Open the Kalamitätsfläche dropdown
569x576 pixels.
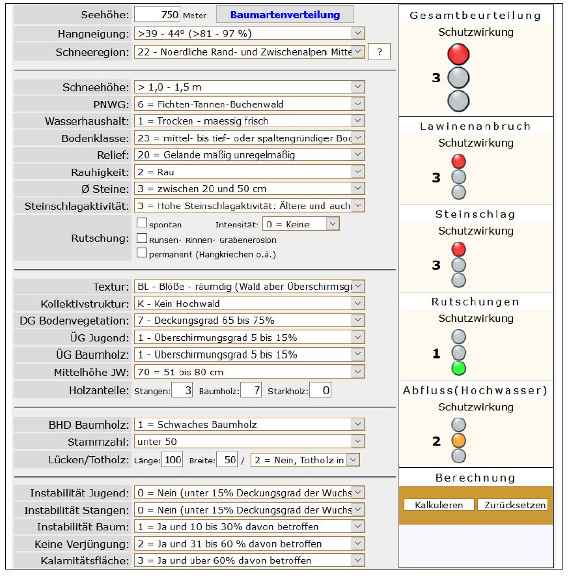point(249,560)
